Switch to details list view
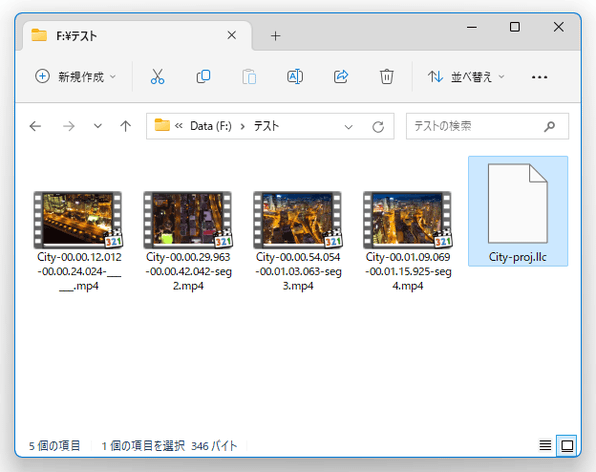The width and height of the screenshot is (596, 472). [545, 445]
